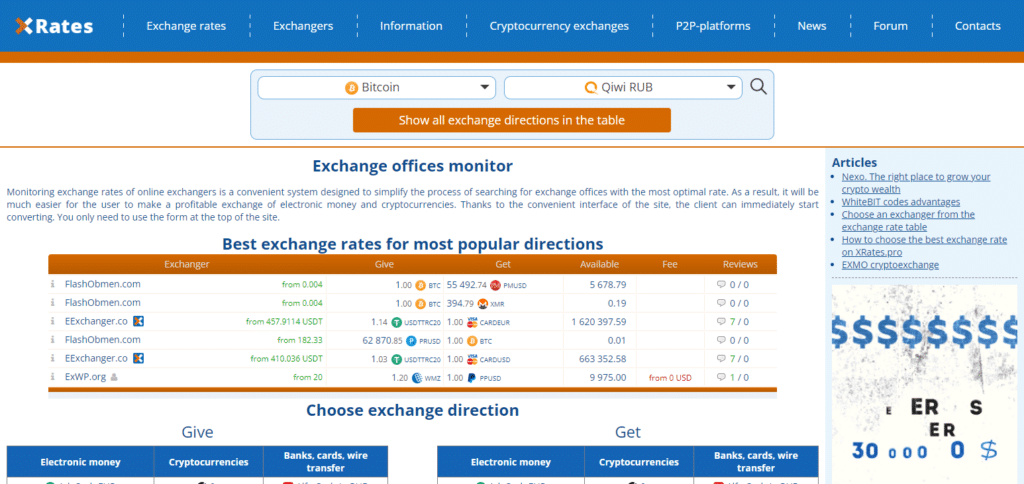Click the Available column header
The height and width of the screenshot is (484, 1024).
pos(600,265)
